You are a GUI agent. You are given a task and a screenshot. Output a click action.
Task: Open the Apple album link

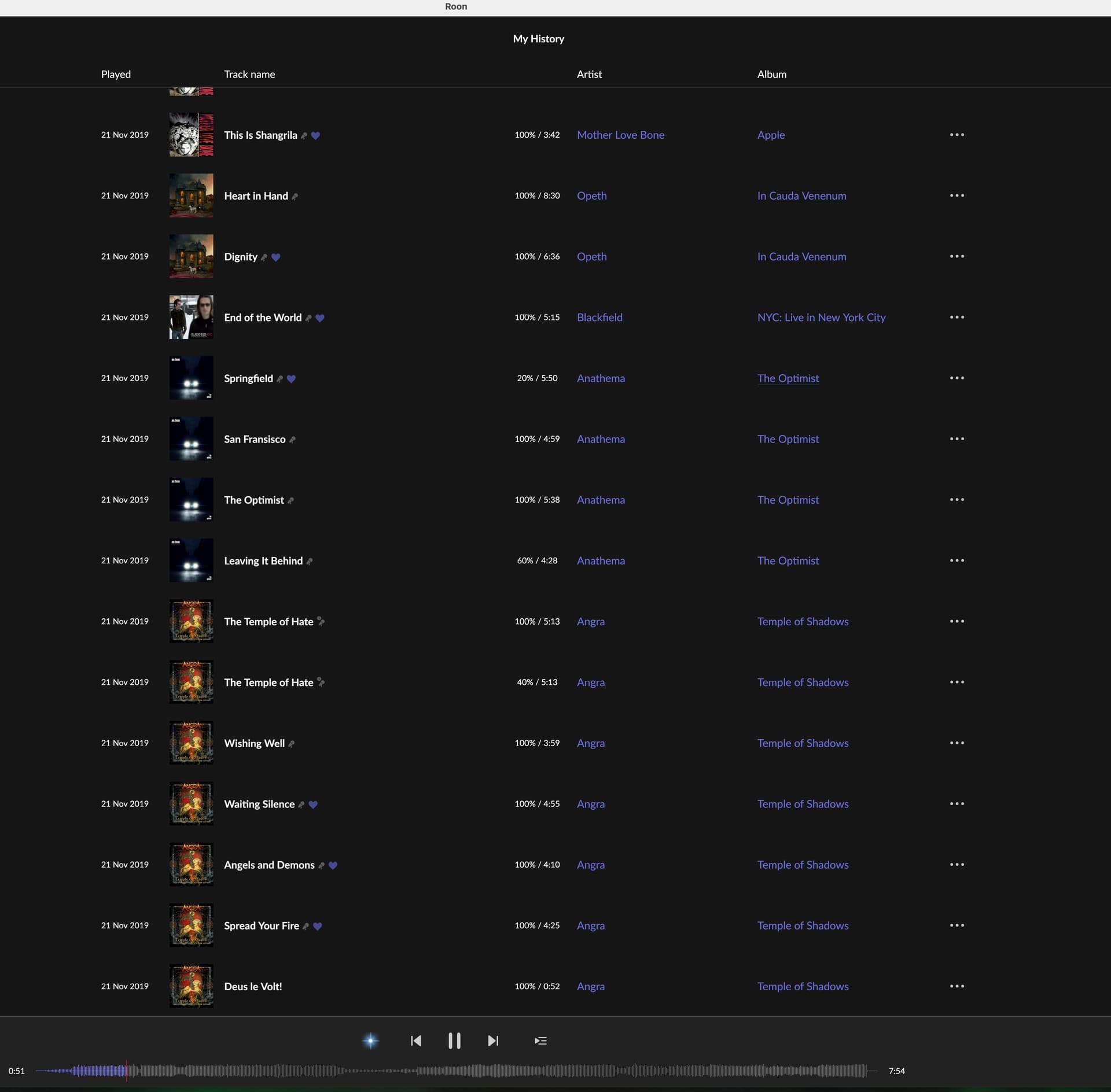click(x=771, y=135)
